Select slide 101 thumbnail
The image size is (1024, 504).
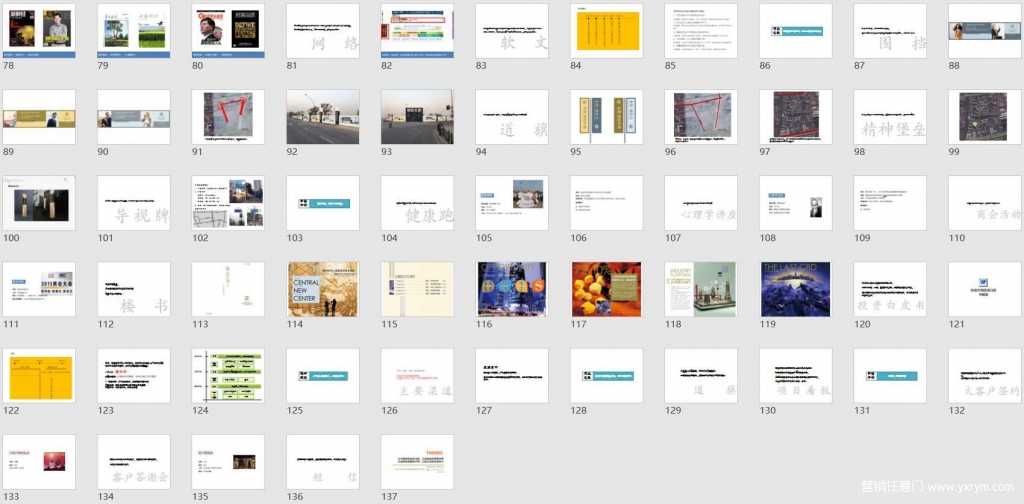(x=133, y=202)
